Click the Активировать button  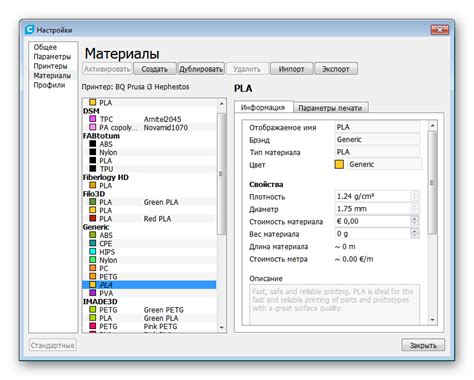tap(107, 69)
